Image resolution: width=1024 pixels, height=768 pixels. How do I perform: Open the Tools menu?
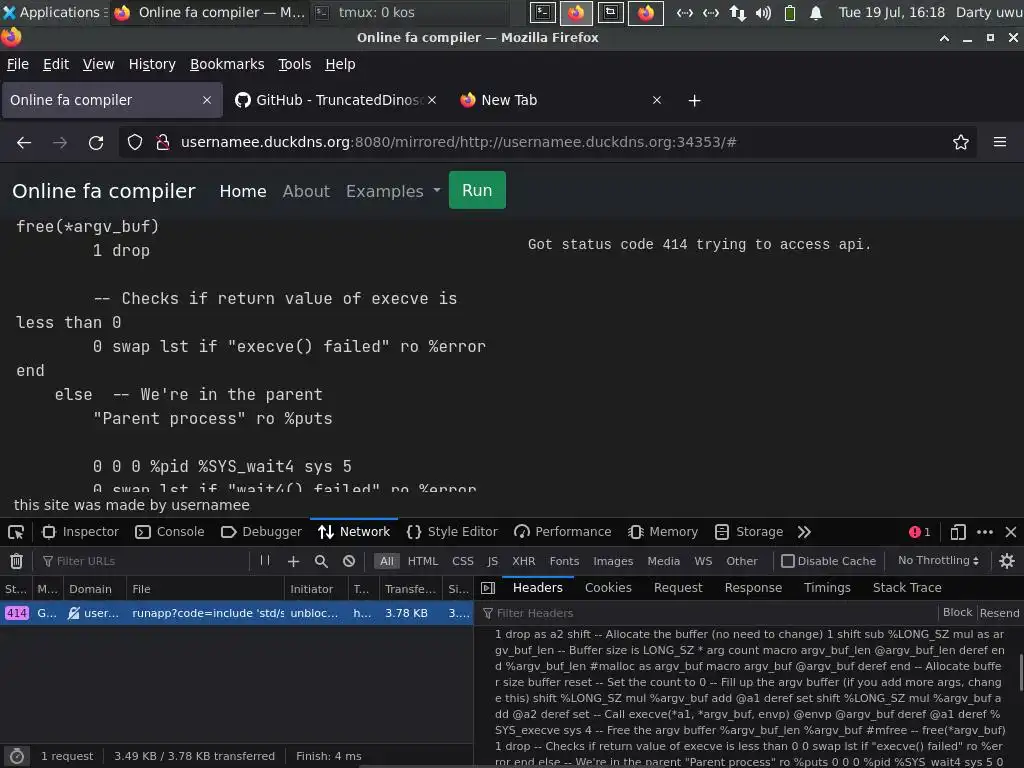[295, 64]
